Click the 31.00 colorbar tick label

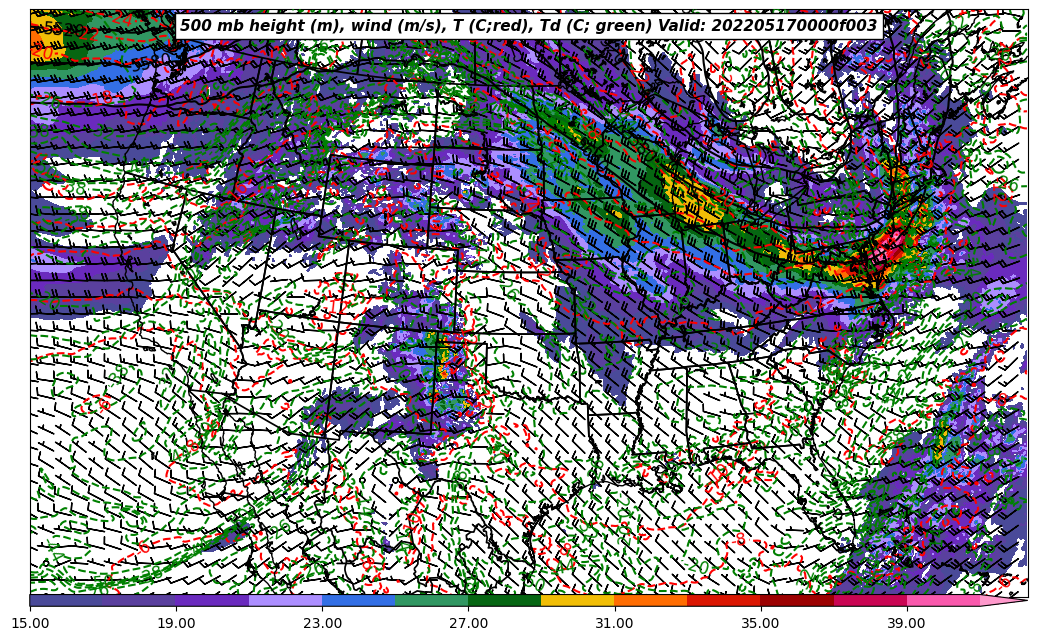614,623
